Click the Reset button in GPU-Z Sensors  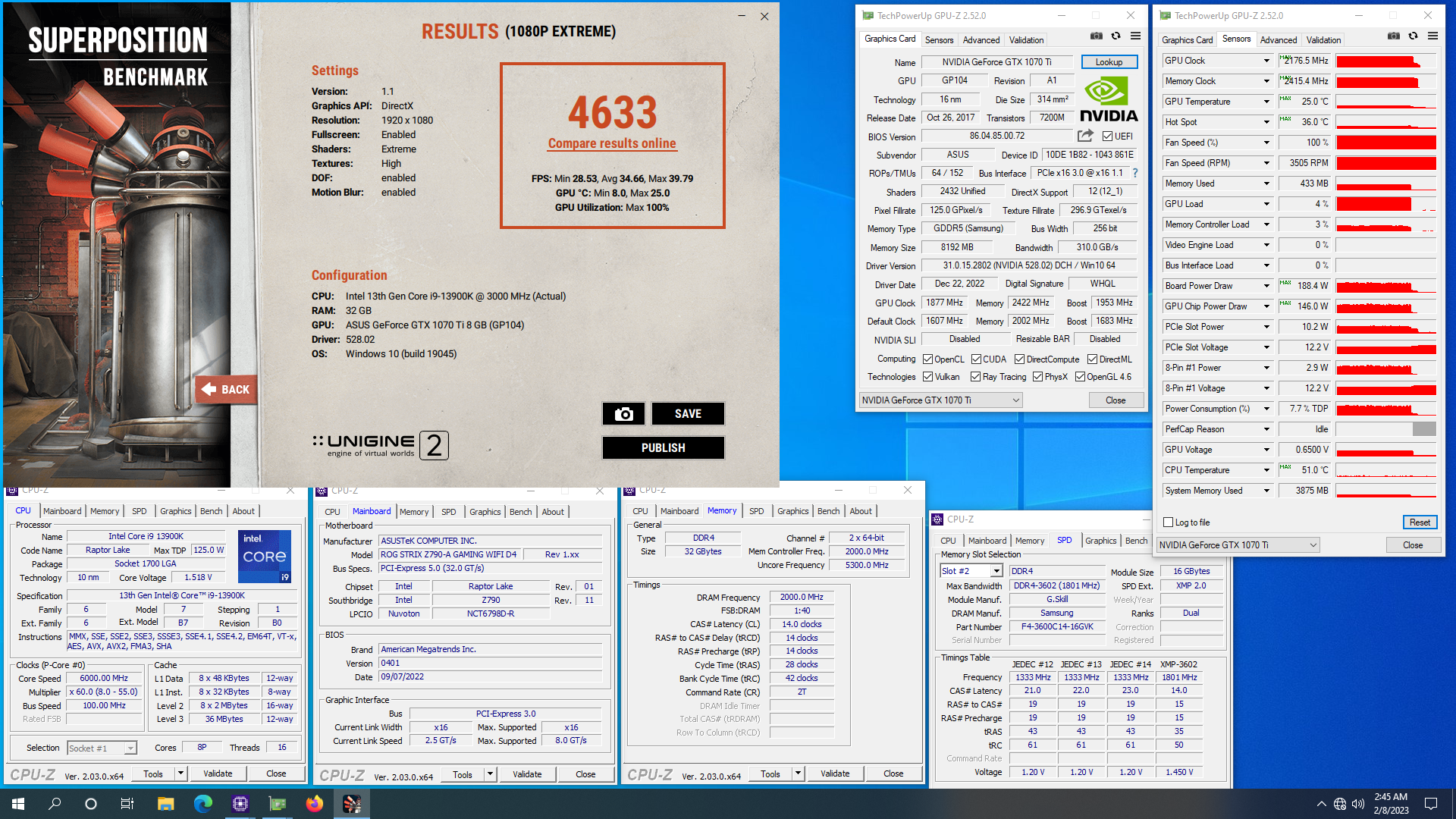(x=1420, y=522)
